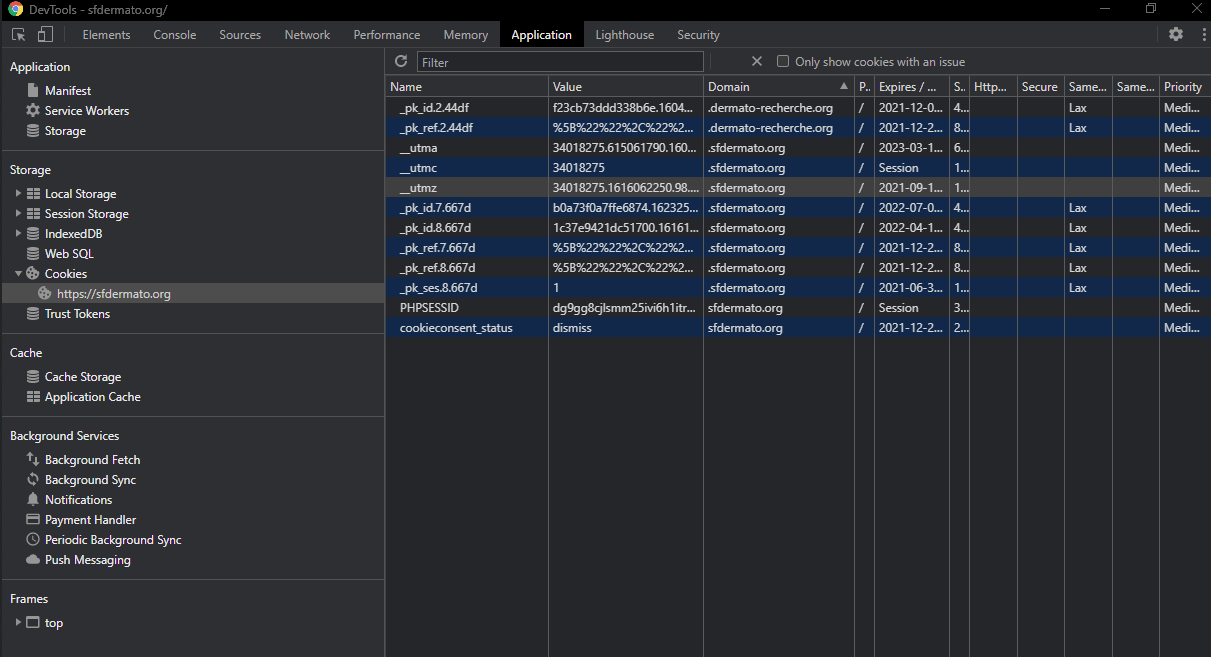Select the Session Storage grid icon

tap(33, 213)
